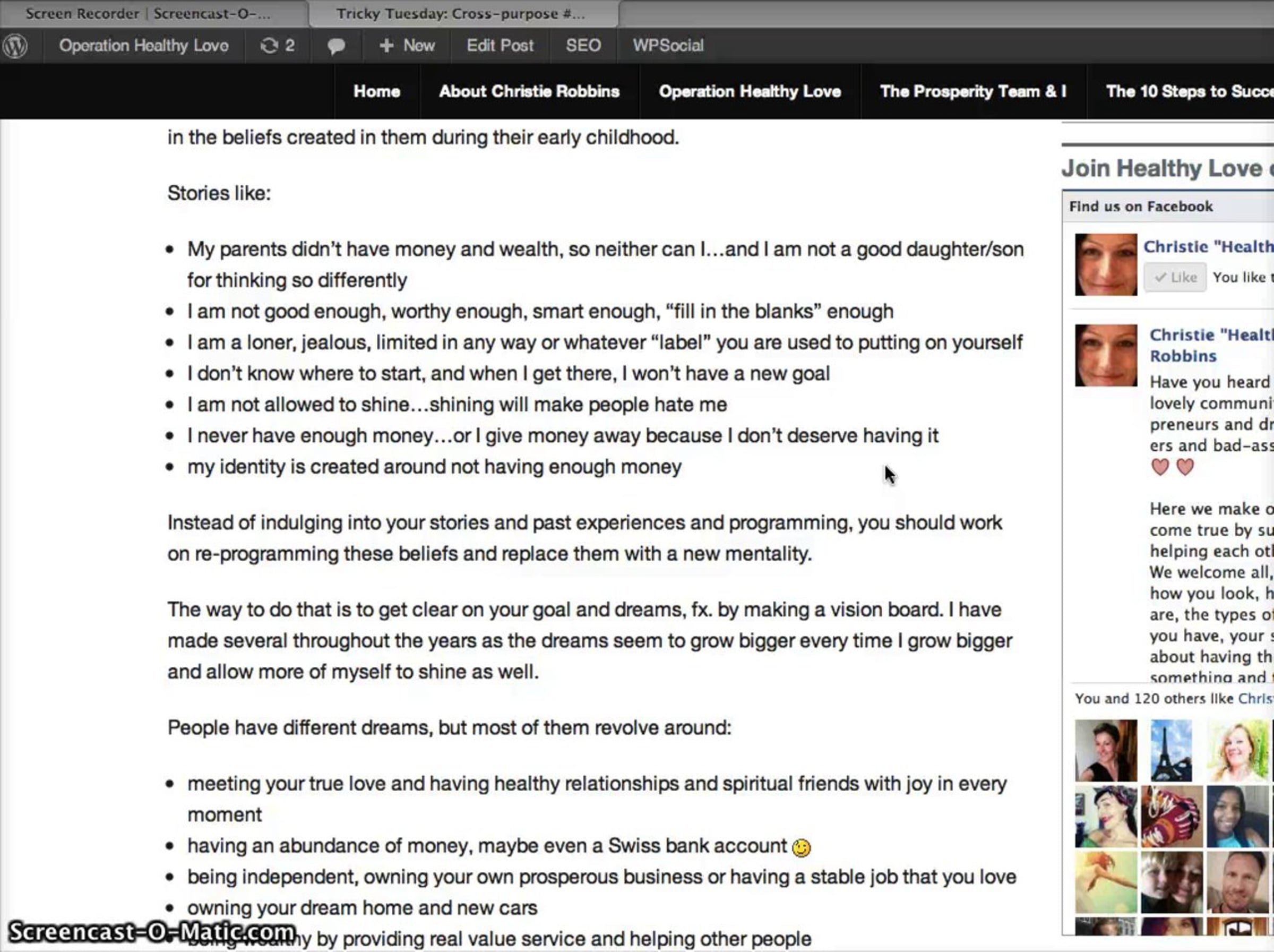The image size is (1274, 952).
Task: Open the comments bubble icon
Action: point(336,46)
